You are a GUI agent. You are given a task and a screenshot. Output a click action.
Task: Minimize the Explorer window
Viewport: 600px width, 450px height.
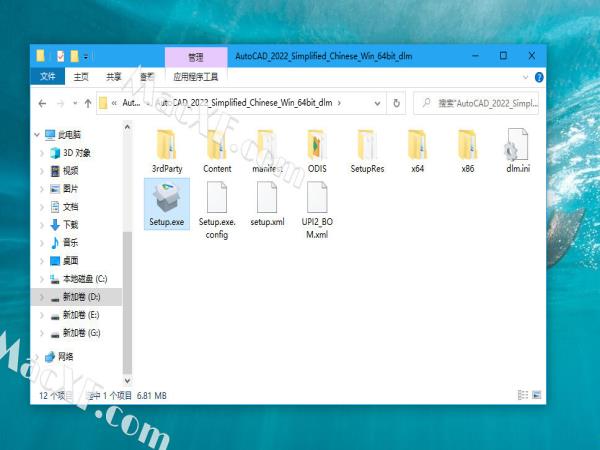click(476, 56)
